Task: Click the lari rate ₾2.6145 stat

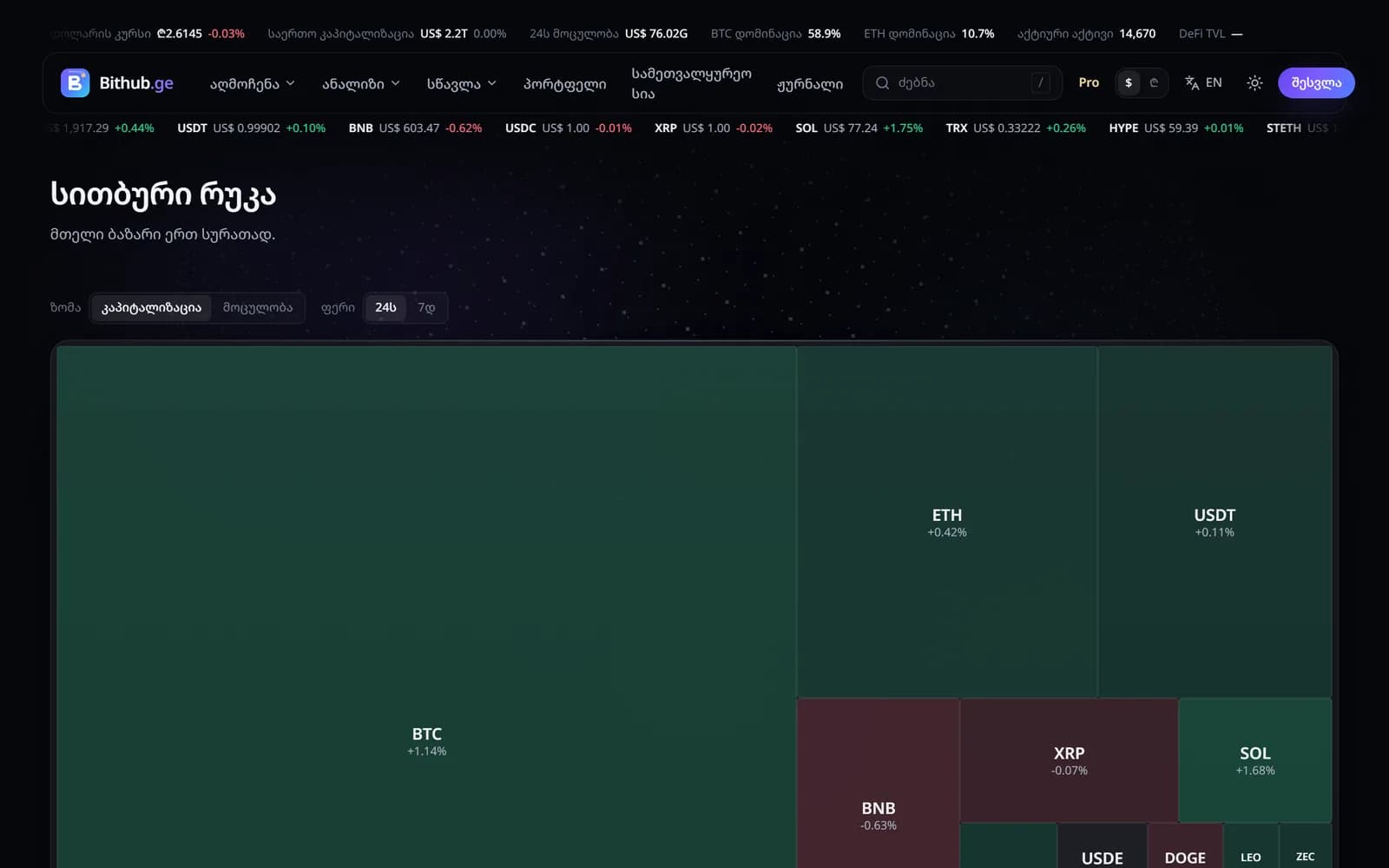Action: tap(148, 34)
